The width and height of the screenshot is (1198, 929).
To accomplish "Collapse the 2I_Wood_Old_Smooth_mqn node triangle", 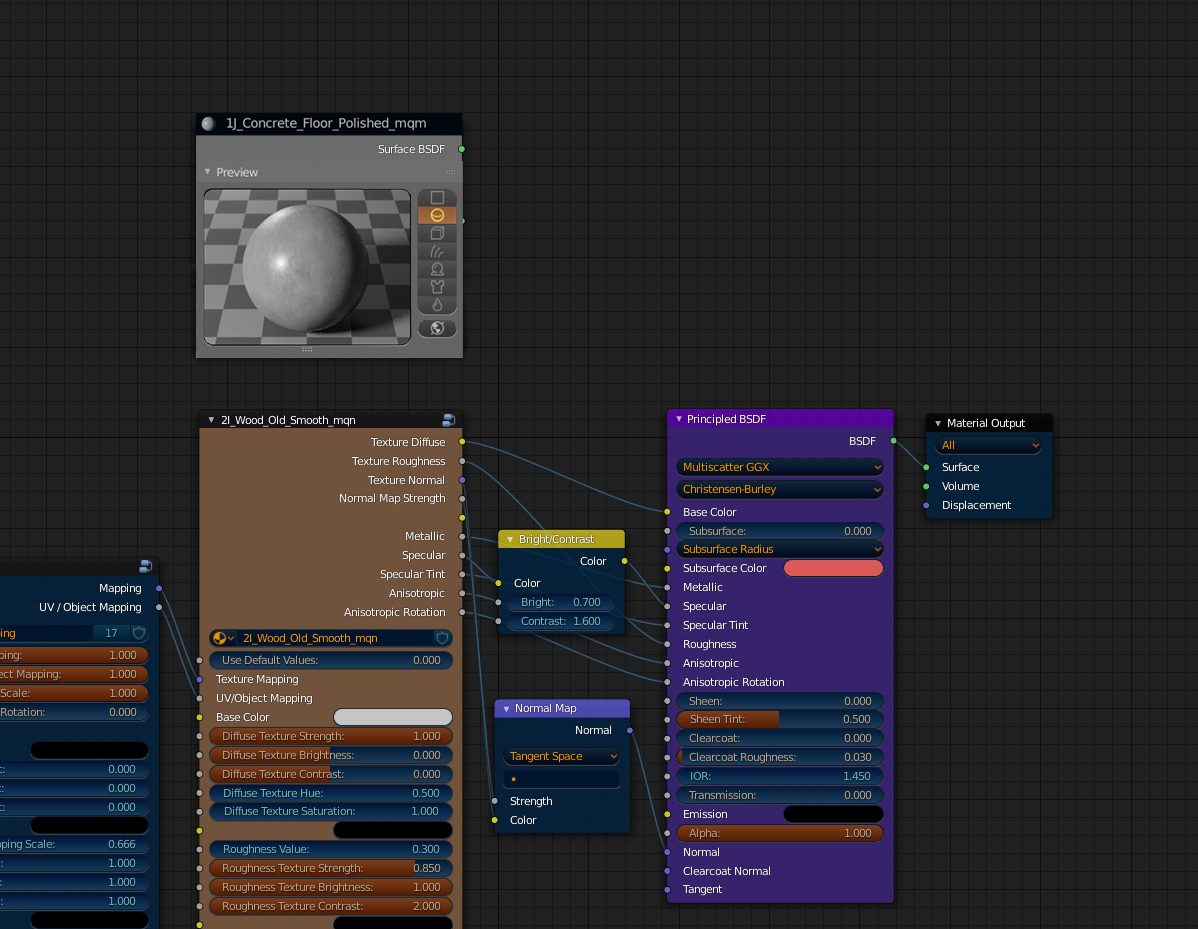I will (212, 420).
